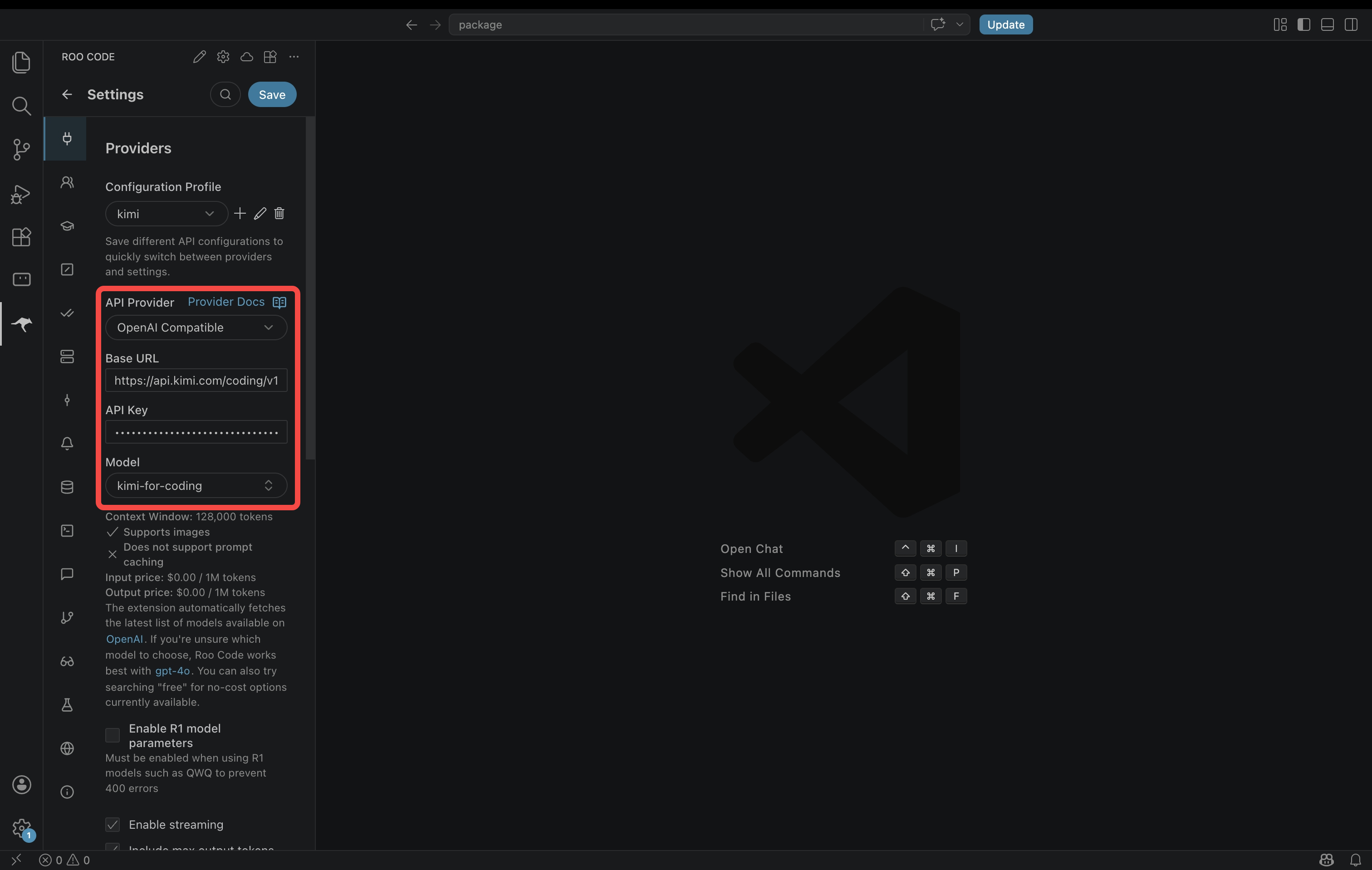Expand the chevron next to Copilot chat icon

[x=960, y=24]
